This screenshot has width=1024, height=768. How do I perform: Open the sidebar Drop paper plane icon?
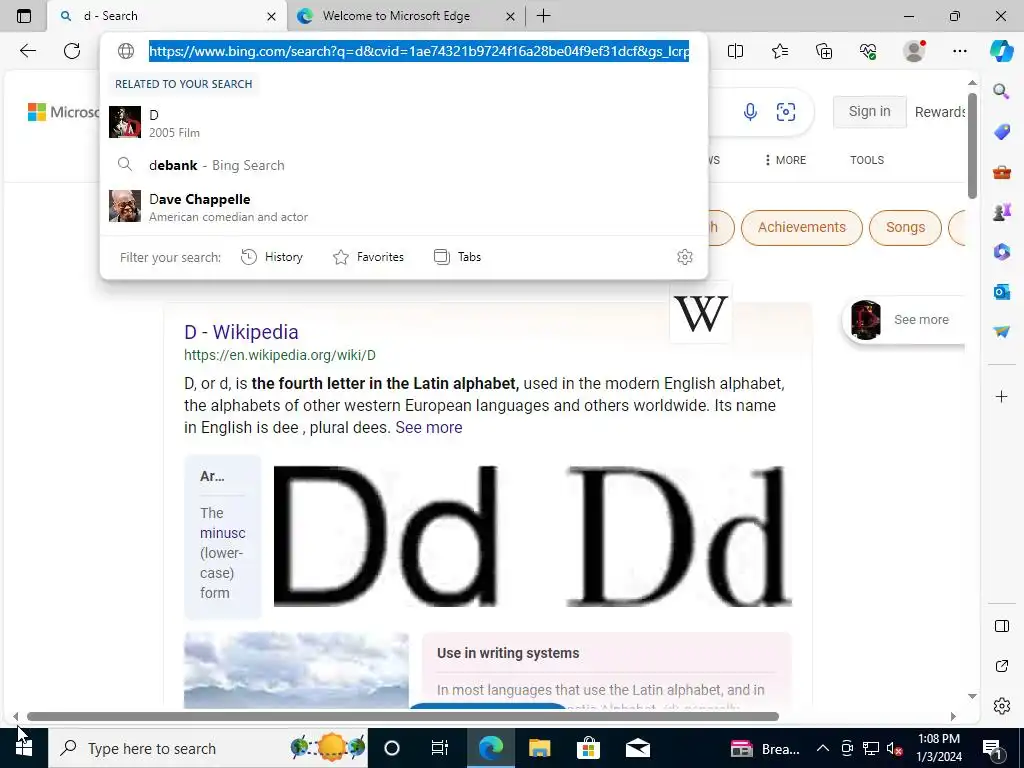click(1001, 332)
